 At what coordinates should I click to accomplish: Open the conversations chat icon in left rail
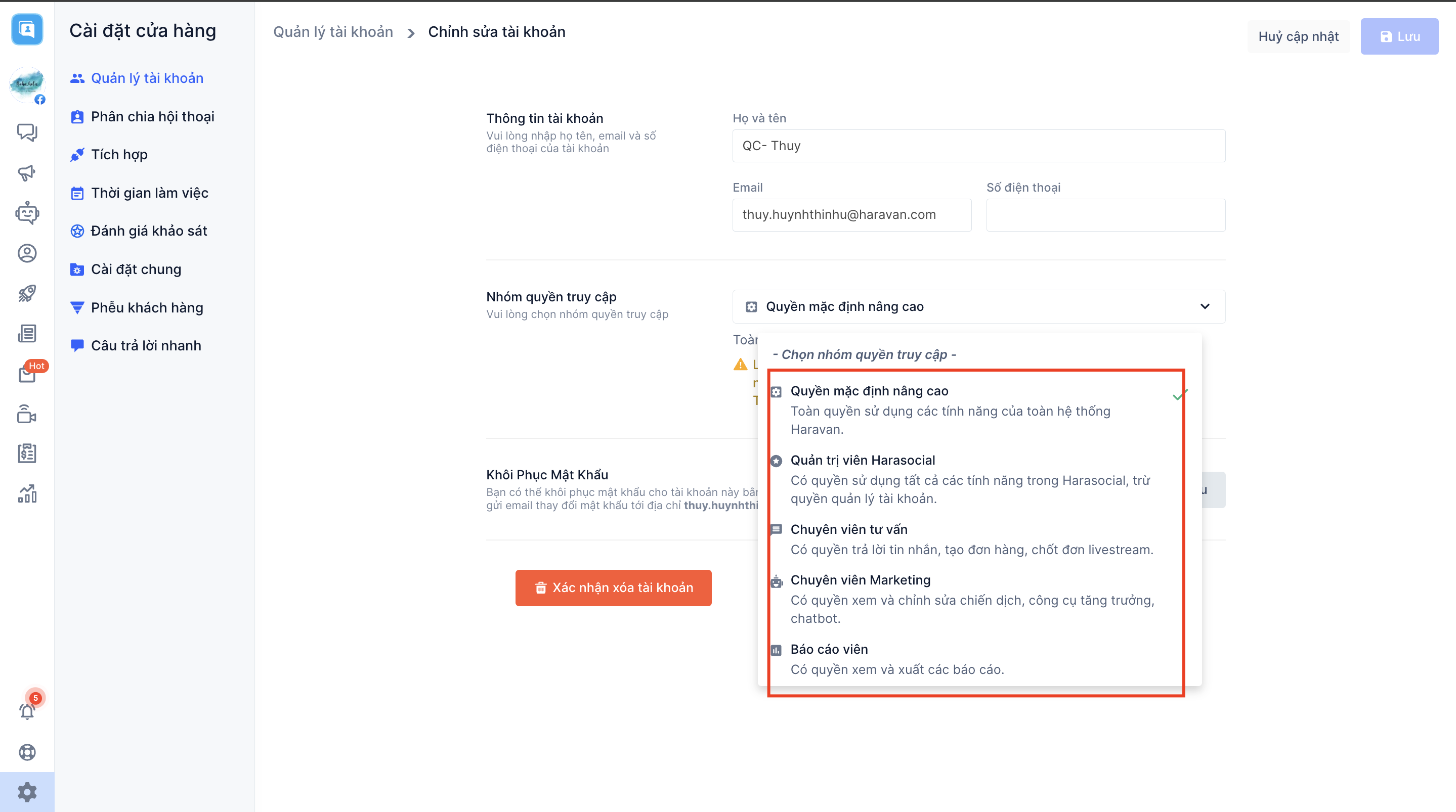(x=27, y=132)
